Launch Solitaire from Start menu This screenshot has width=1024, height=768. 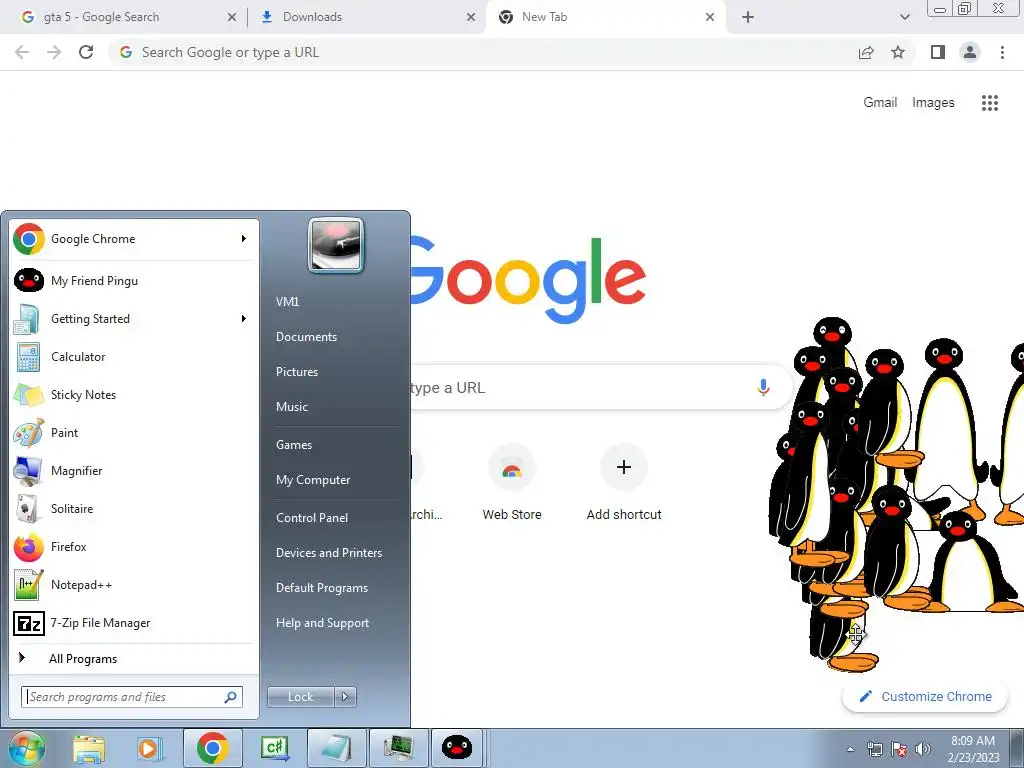133,509
